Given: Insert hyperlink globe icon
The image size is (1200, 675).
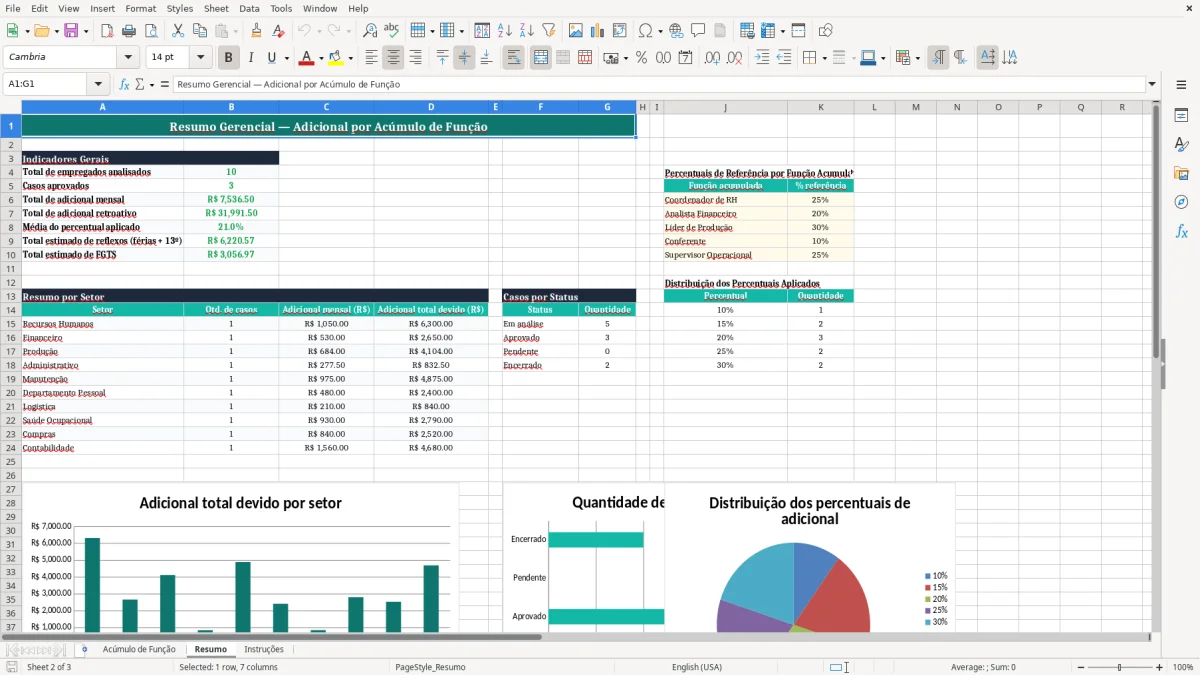Looking at the screenshot, I should (676, 31).
